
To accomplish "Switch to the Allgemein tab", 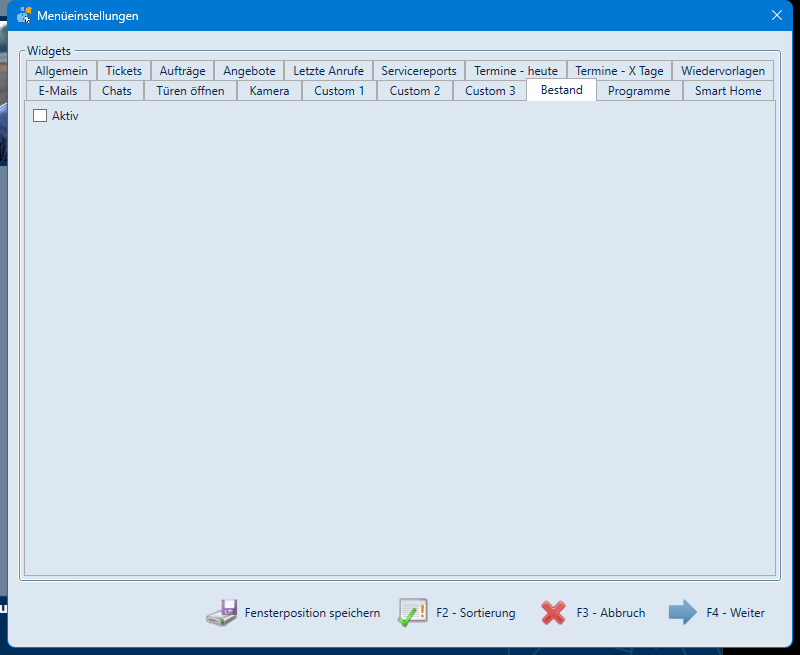I will click(61, 70).
